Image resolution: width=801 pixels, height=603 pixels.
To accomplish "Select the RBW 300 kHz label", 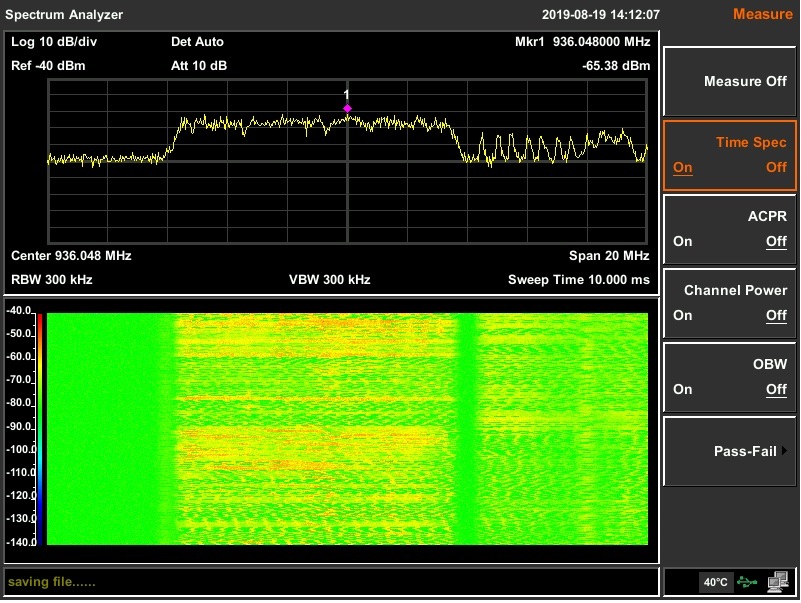I will pyautogui.click(x=52, y=279).
